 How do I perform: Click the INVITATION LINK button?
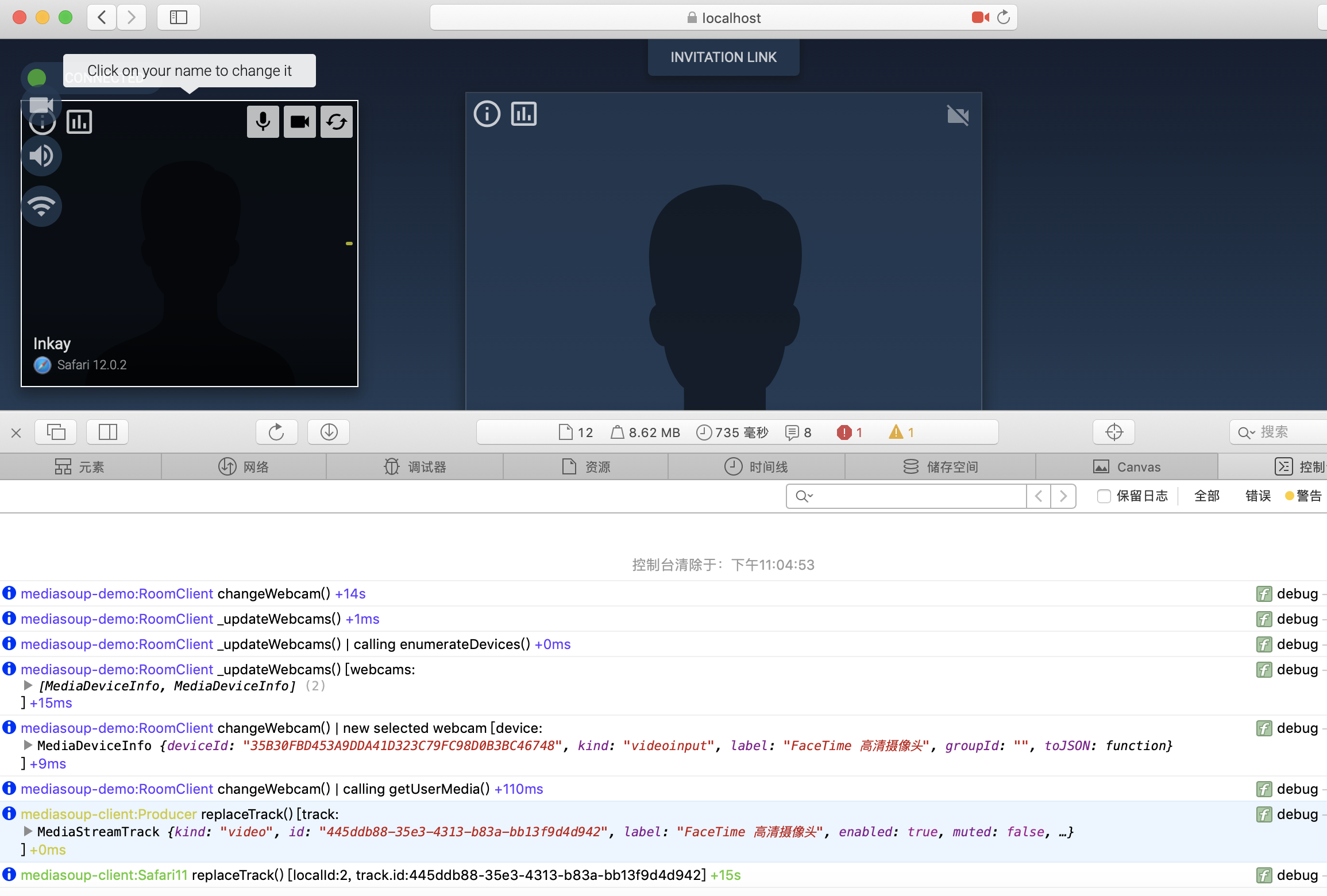pyautogui.click(x=723, y=57)
